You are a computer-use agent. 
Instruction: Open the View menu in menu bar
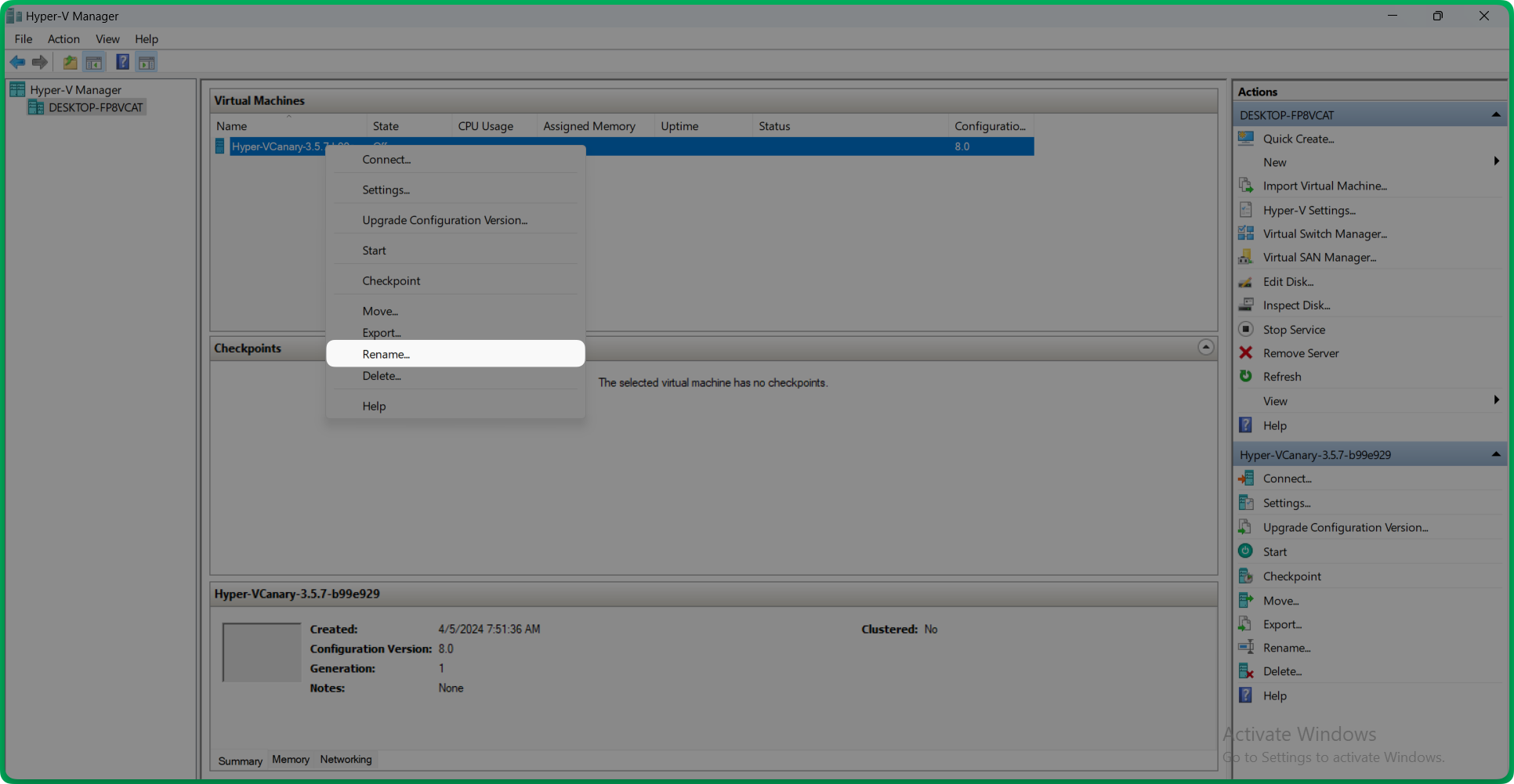tap(107, 39)
